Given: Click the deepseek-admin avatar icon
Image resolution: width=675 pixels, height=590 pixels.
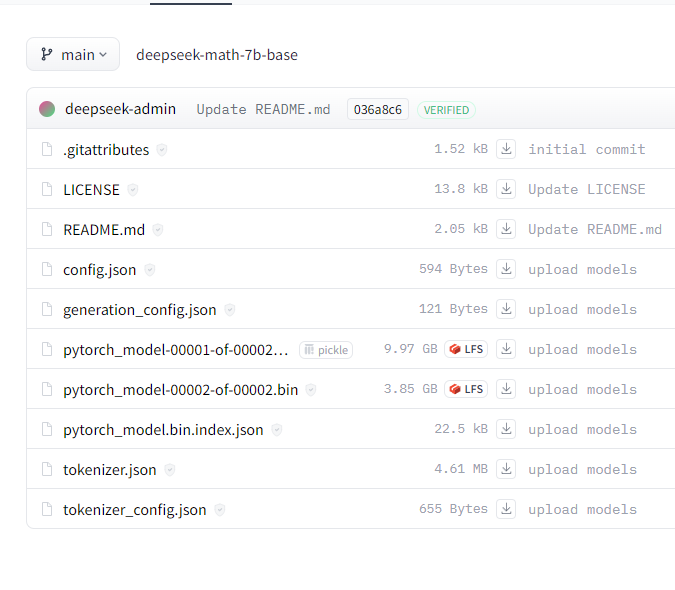Looking at the screenshot, I should [x=47, y=109].
